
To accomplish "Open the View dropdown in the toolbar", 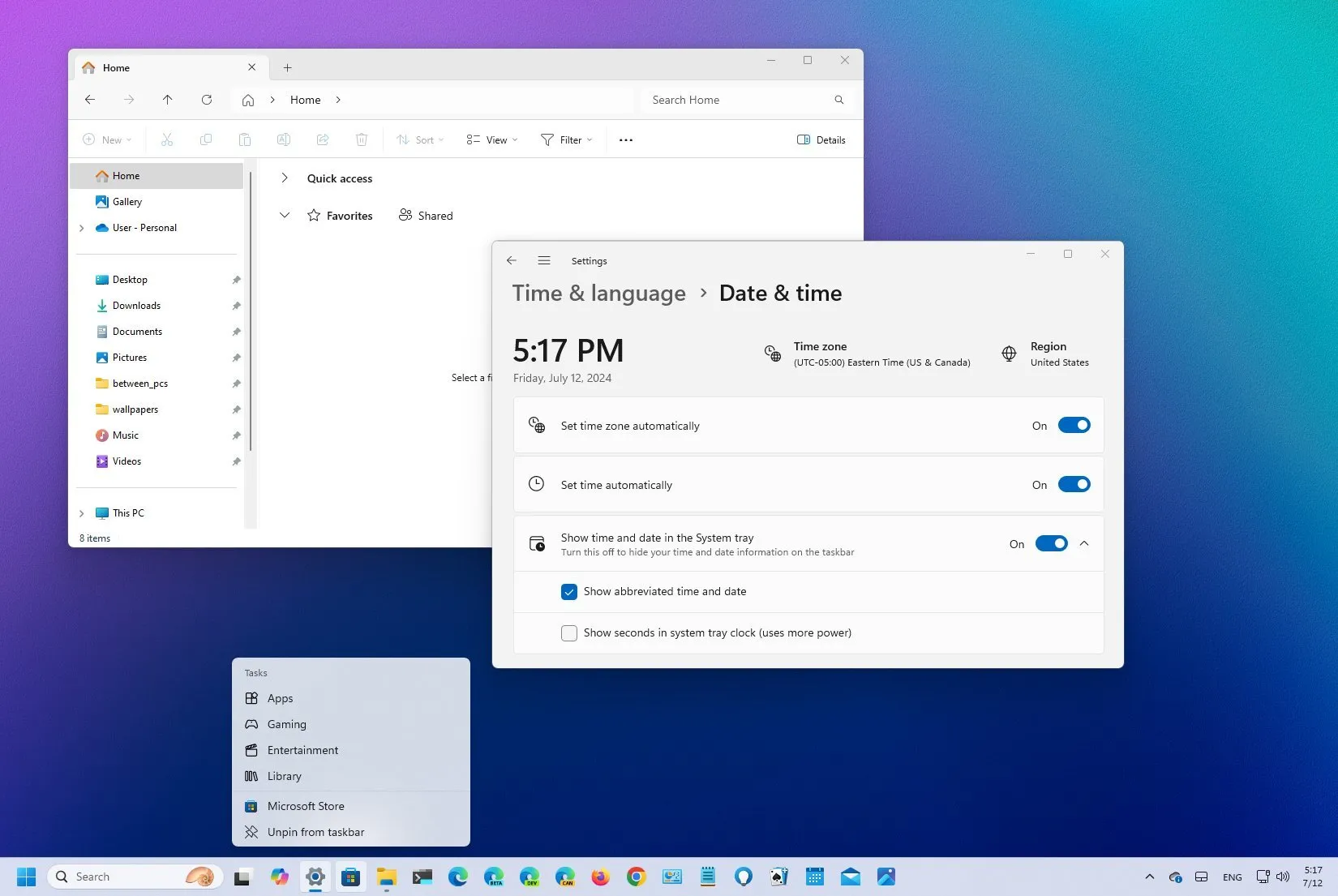I will 491,140.
